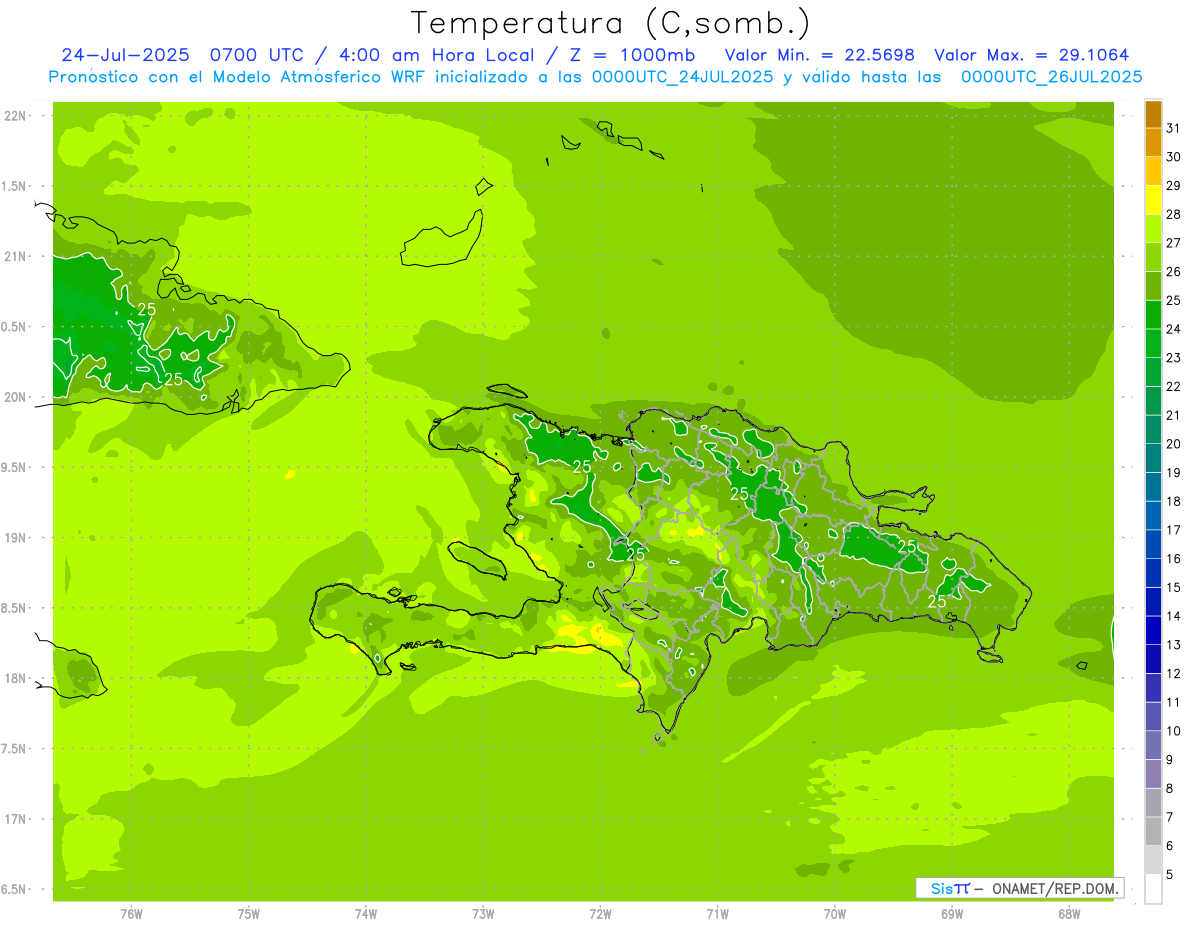Screen dimensions: 1200x927
Task: Click the colorbar label "18"
Action: point(1174,501)
